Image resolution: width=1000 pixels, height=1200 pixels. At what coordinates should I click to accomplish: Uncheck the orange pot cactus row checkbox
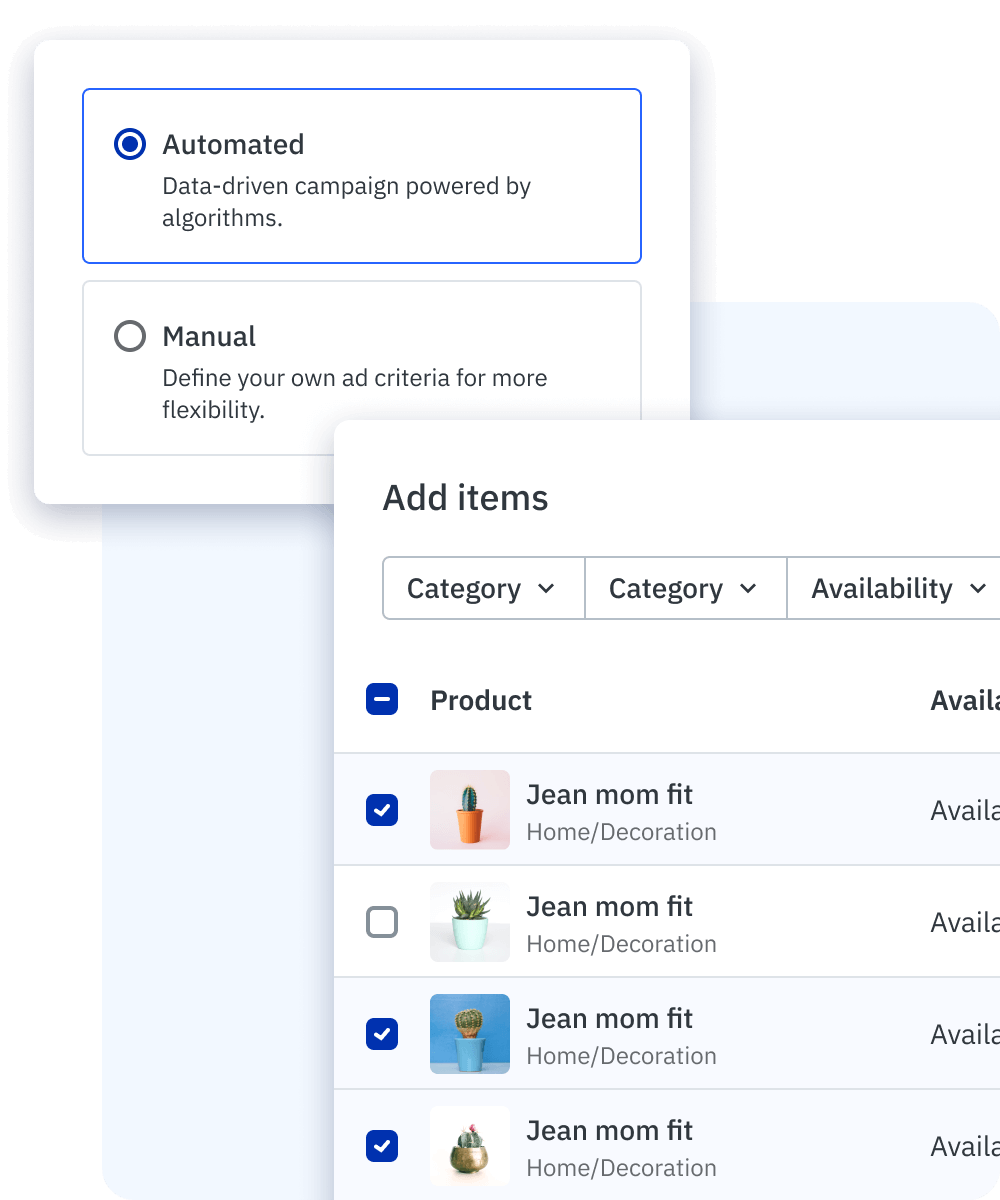click(x=382, y=810)
